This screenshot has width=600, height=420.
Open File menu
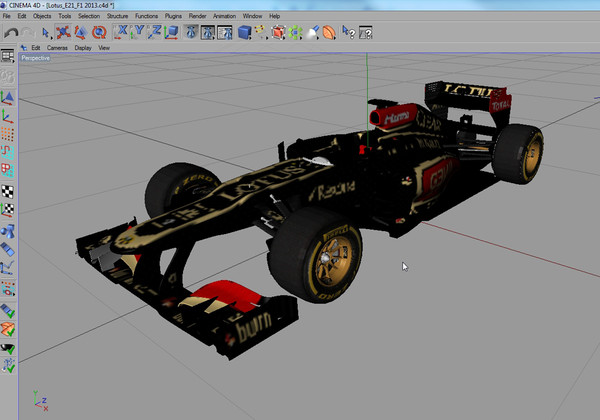click(x=7, y=16)
